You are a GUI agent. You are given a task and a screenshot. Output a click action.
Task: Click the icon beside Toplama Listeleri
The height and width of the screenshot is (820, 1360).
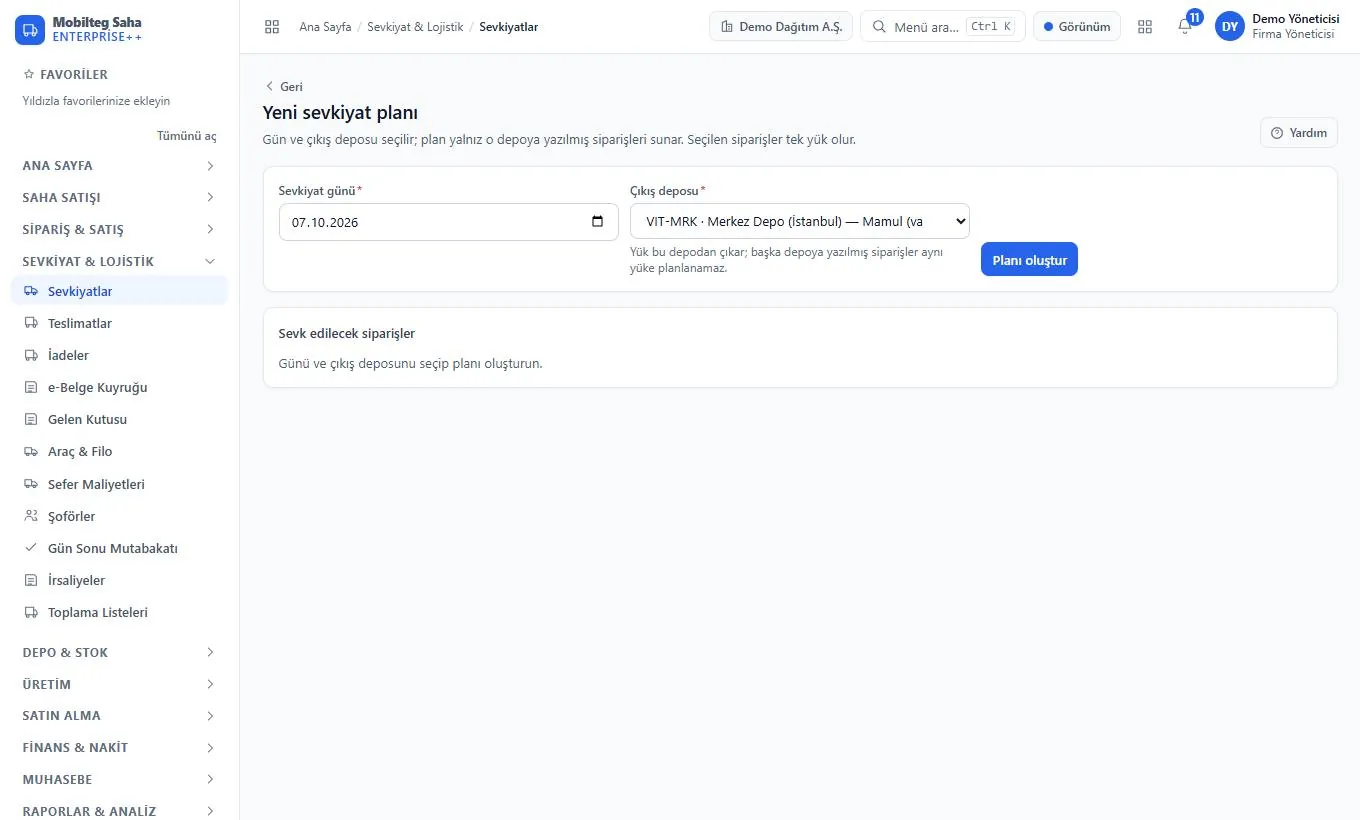[x=30, y=612]
